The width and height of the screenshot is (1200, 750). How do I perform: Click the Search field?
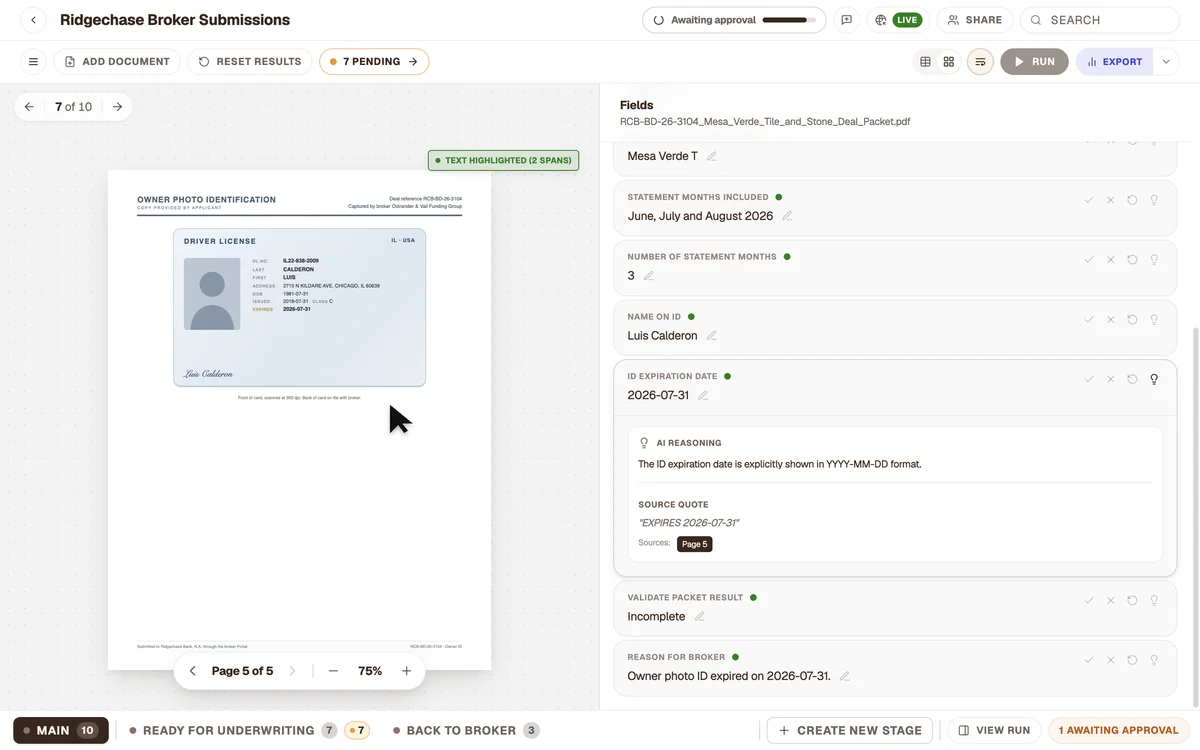click(x=1100, y=20)
